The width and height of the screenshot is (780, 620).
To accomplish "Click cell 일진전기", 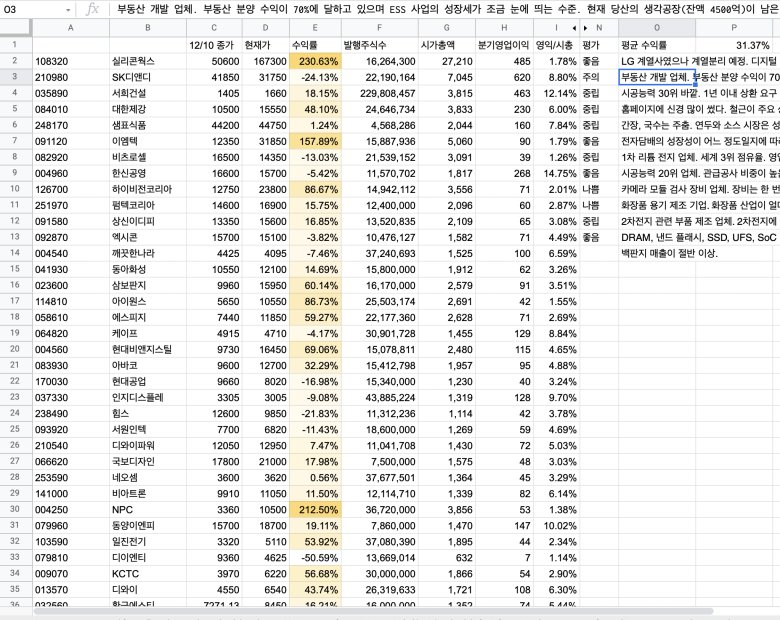I will coord(148,541).
